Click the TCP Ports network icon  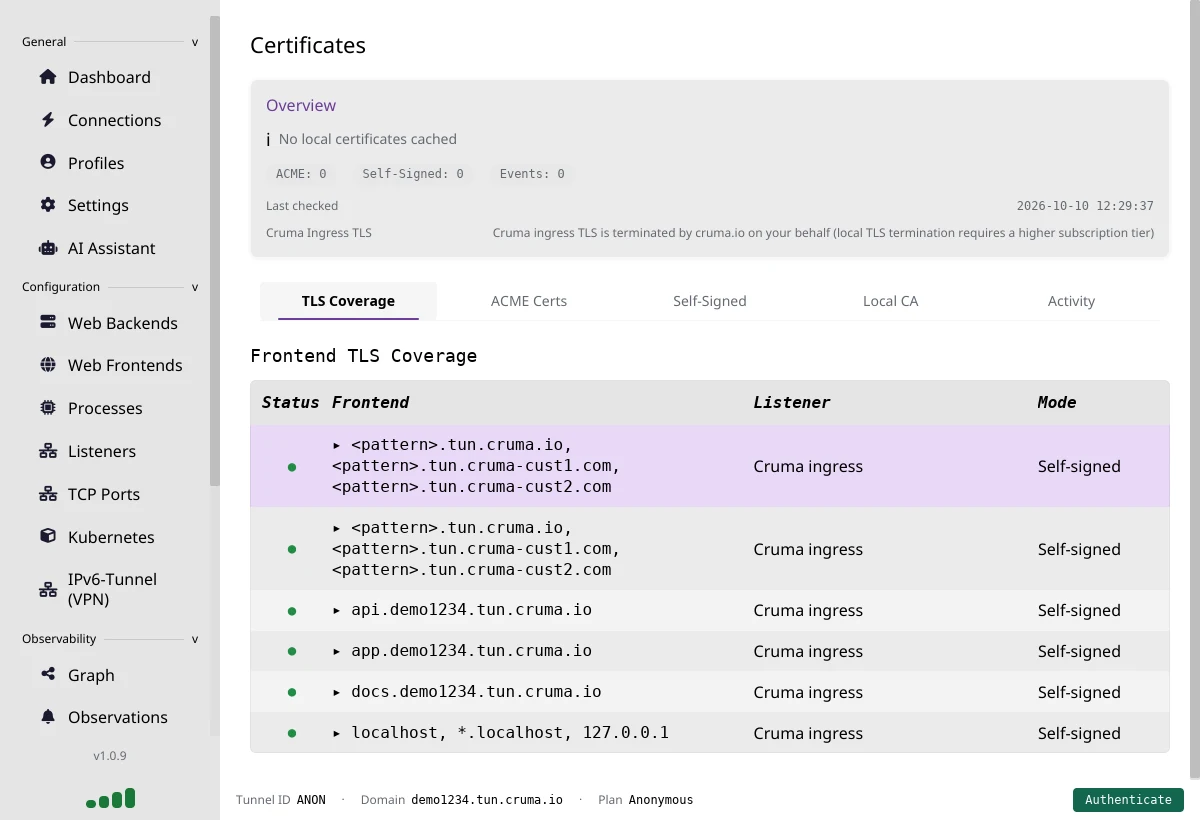[48, 494]
